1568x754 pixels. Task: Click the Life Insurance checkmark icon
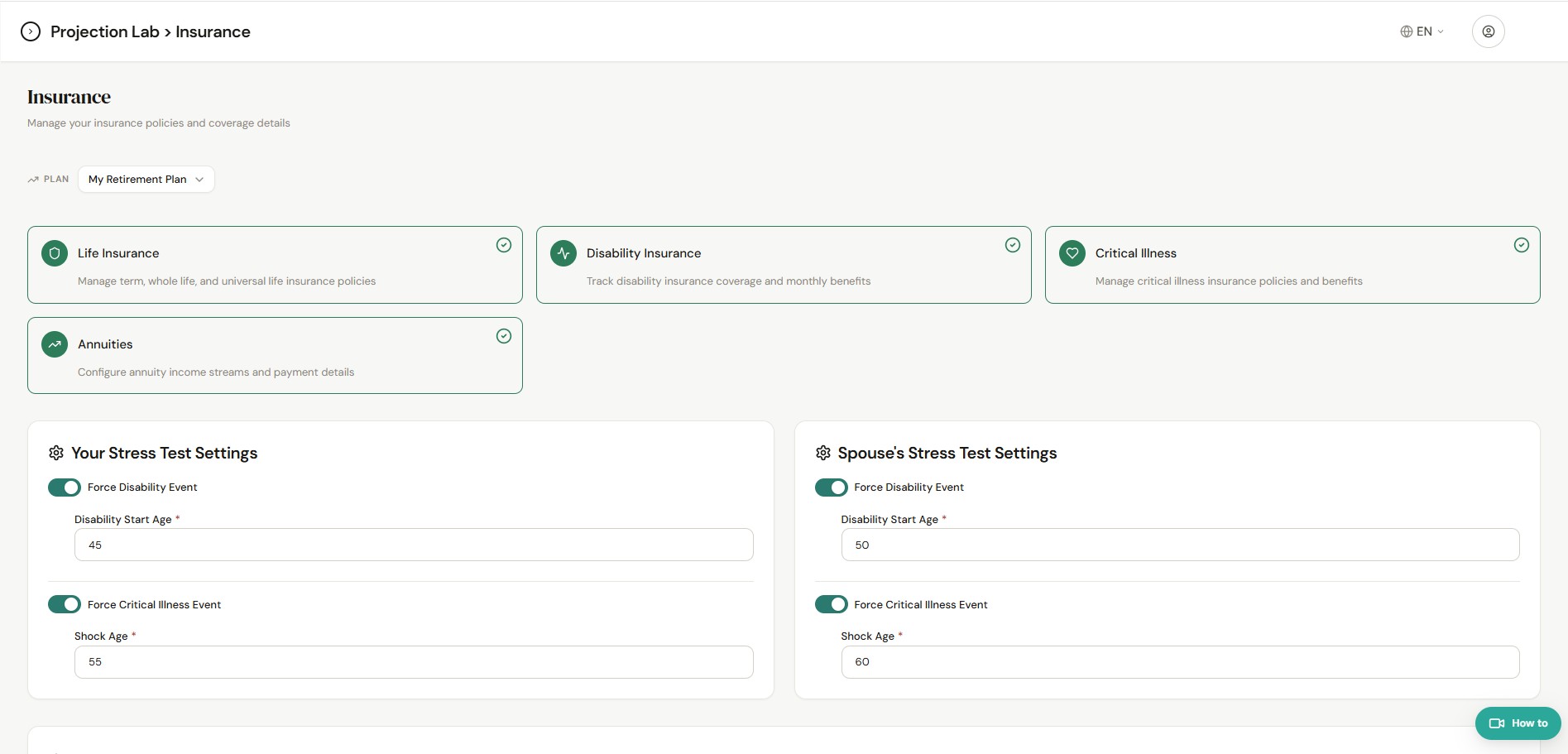[504, 245]
